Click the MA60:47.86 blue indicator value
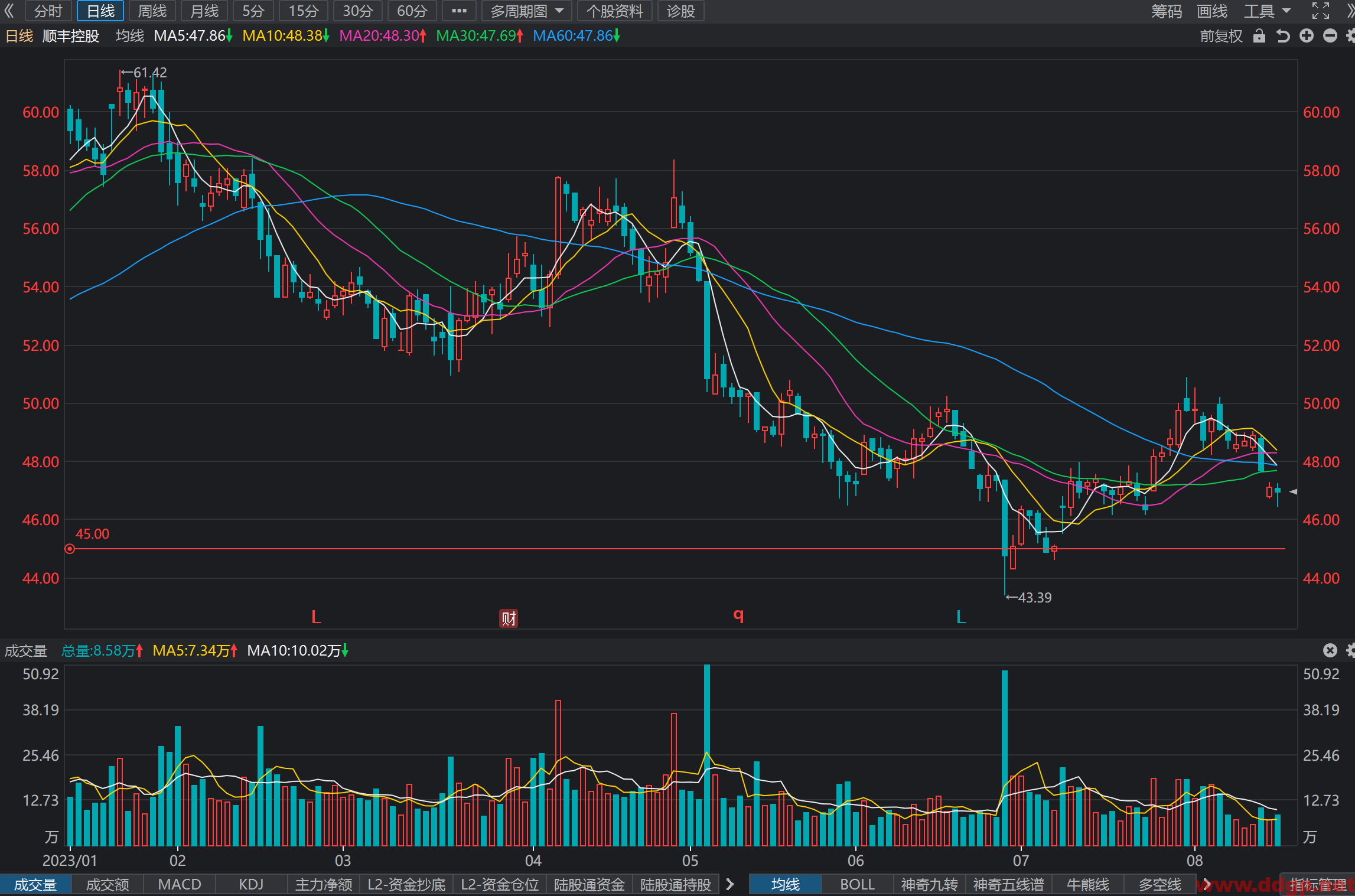This screenshot has height=896, width=1355. (x=576, y=36)
